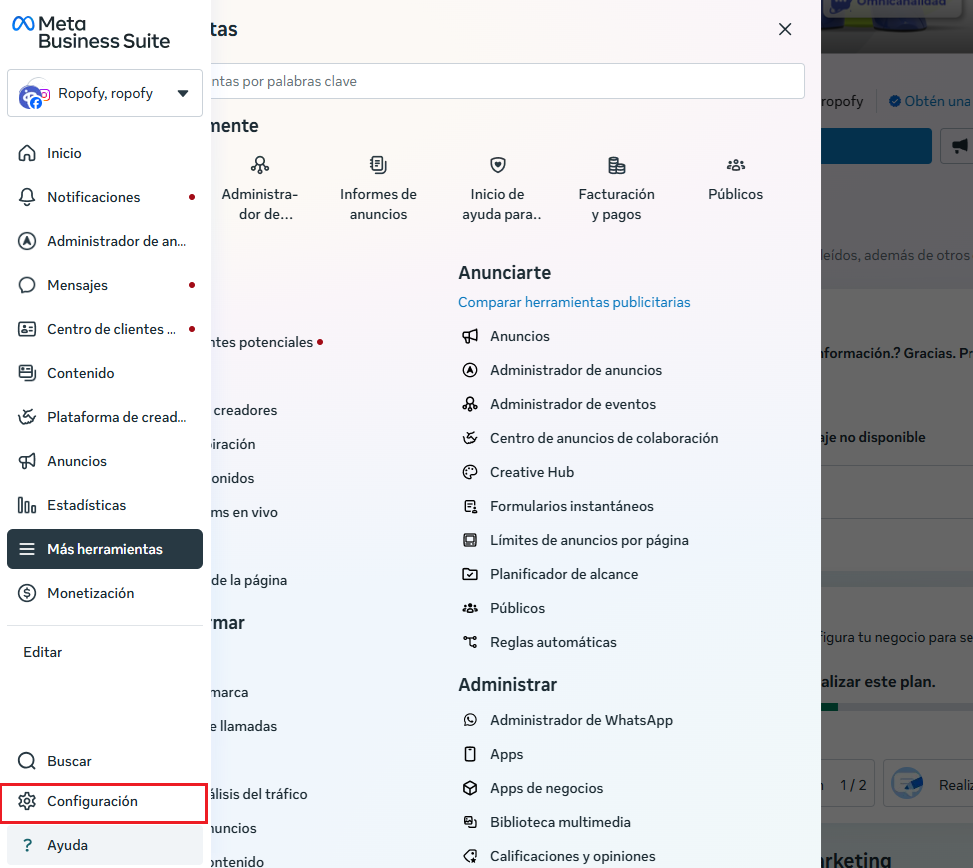Open Públicos shortcut tile at top
Image resolution: width=973 pixels, height=868 pixels.
click(736, 180)
